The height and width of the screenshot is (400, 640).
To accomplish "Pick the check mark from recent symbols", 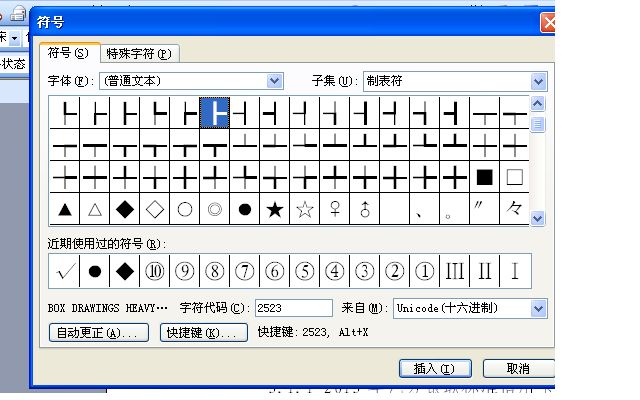I will pos(65,271).
